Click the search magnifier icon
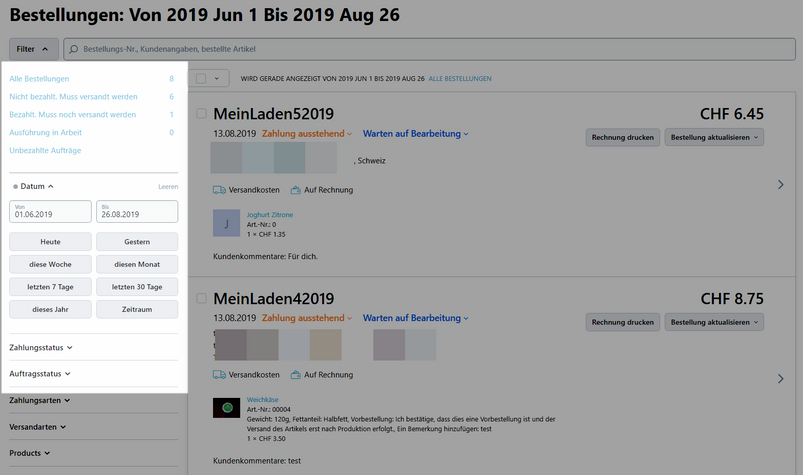 [x=74, y=49]
